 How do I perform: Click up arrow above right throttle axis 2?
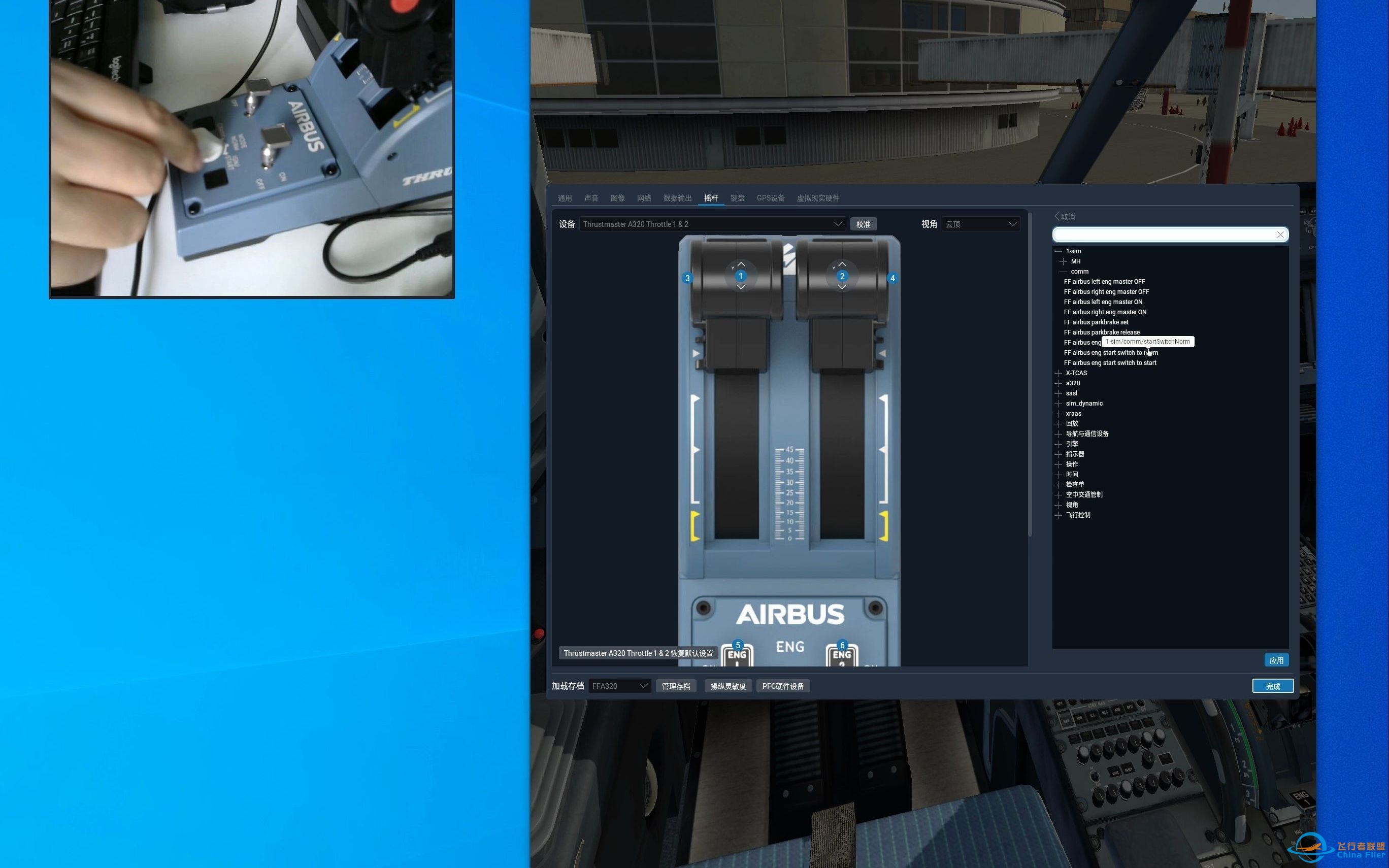pyautogui.click(x=842, y=264)
